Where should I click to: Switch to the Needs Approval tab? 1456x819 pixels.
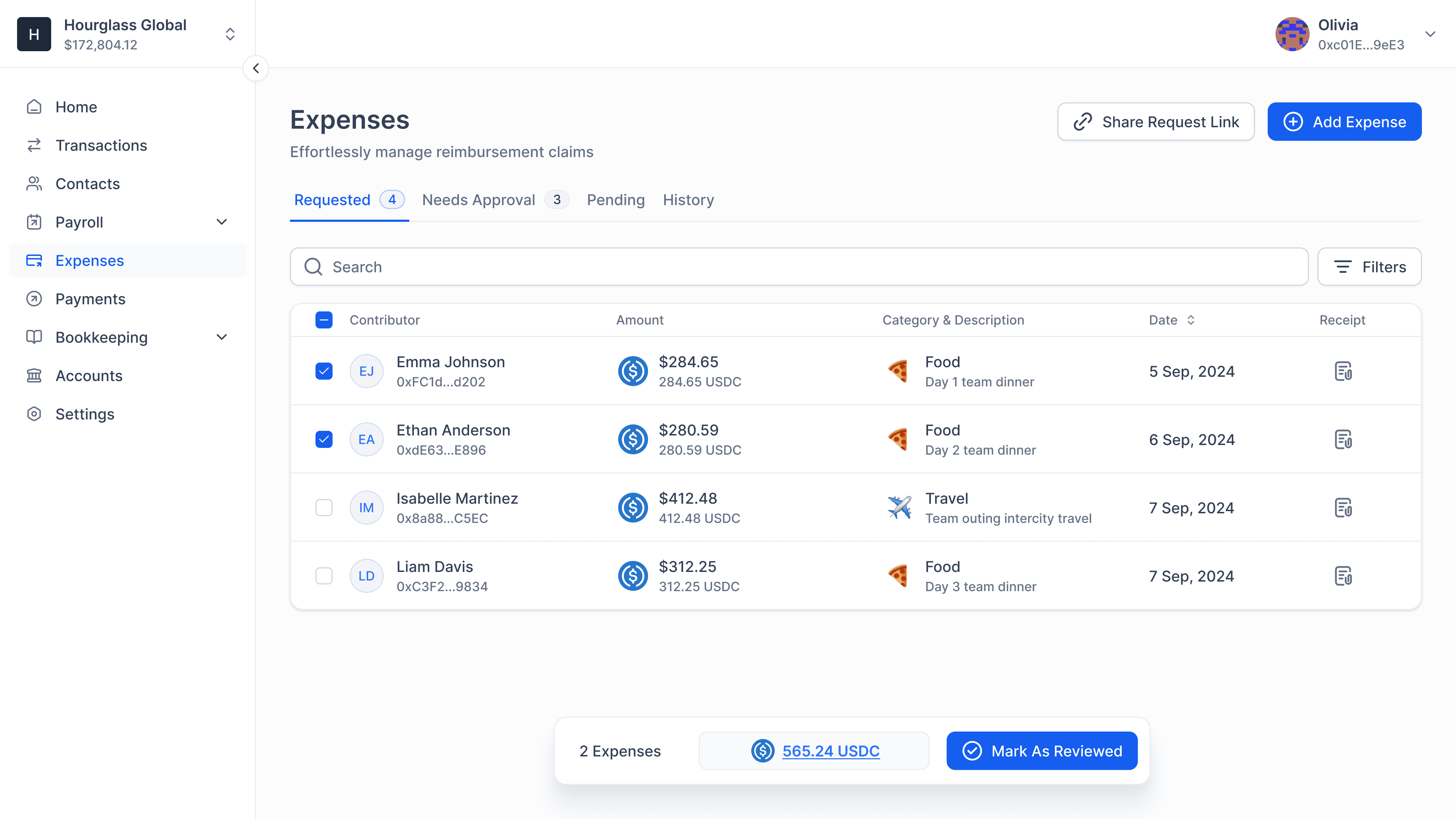tap(479, 199)
